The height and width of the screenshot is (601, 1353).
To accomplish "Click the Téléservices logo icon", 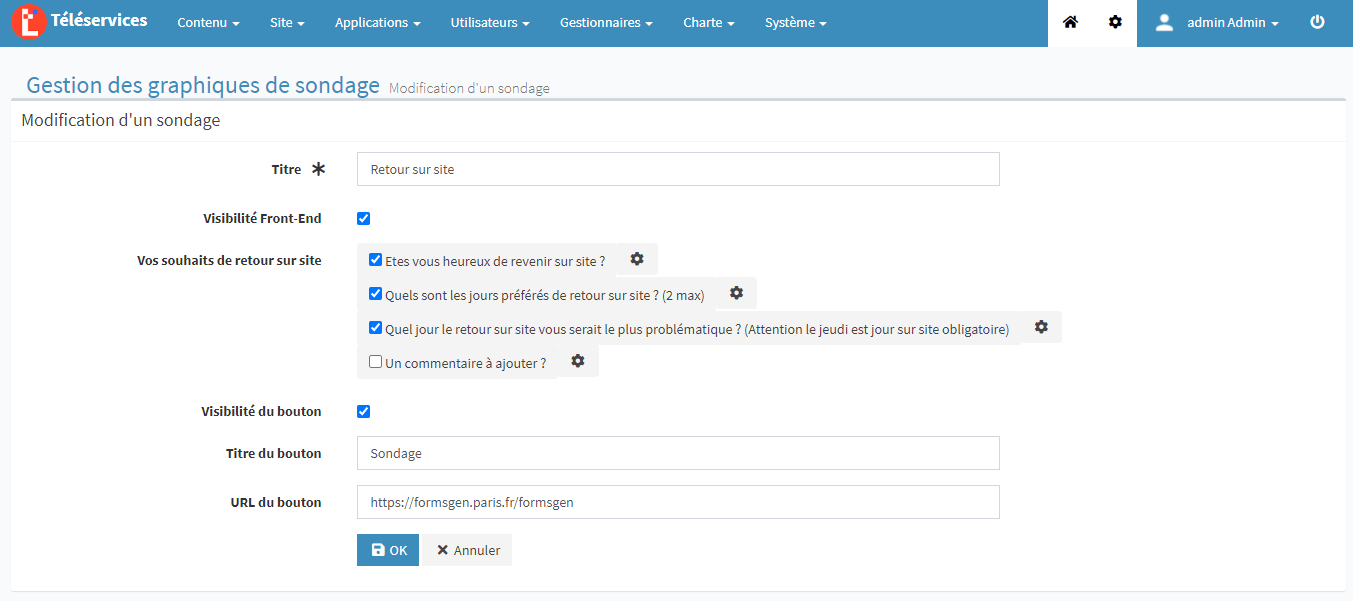I will pos(30,22).
